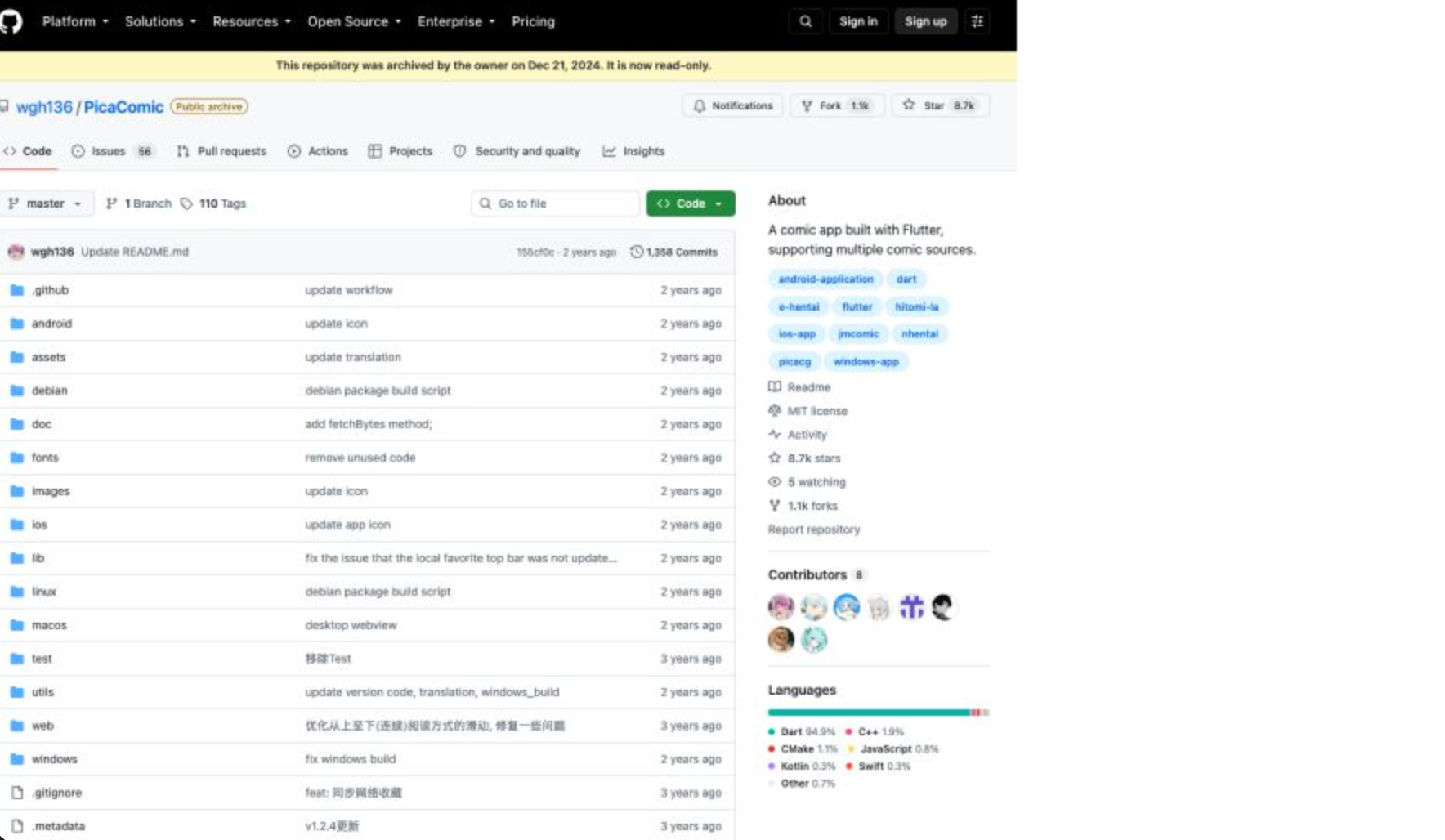Open commit message 'update workflow'

point(349,290)
